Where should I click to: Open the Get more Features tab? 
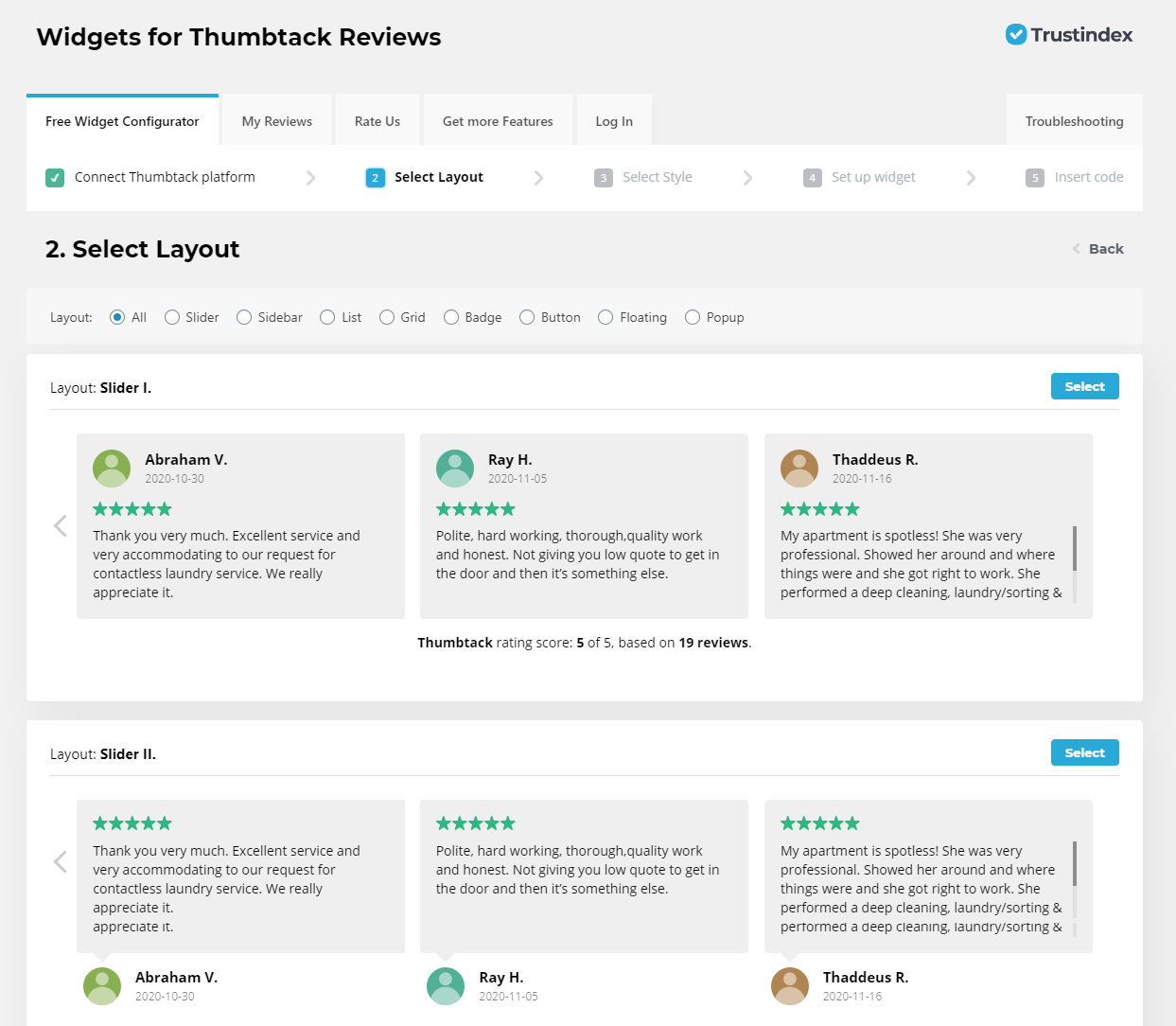(498, 121)
